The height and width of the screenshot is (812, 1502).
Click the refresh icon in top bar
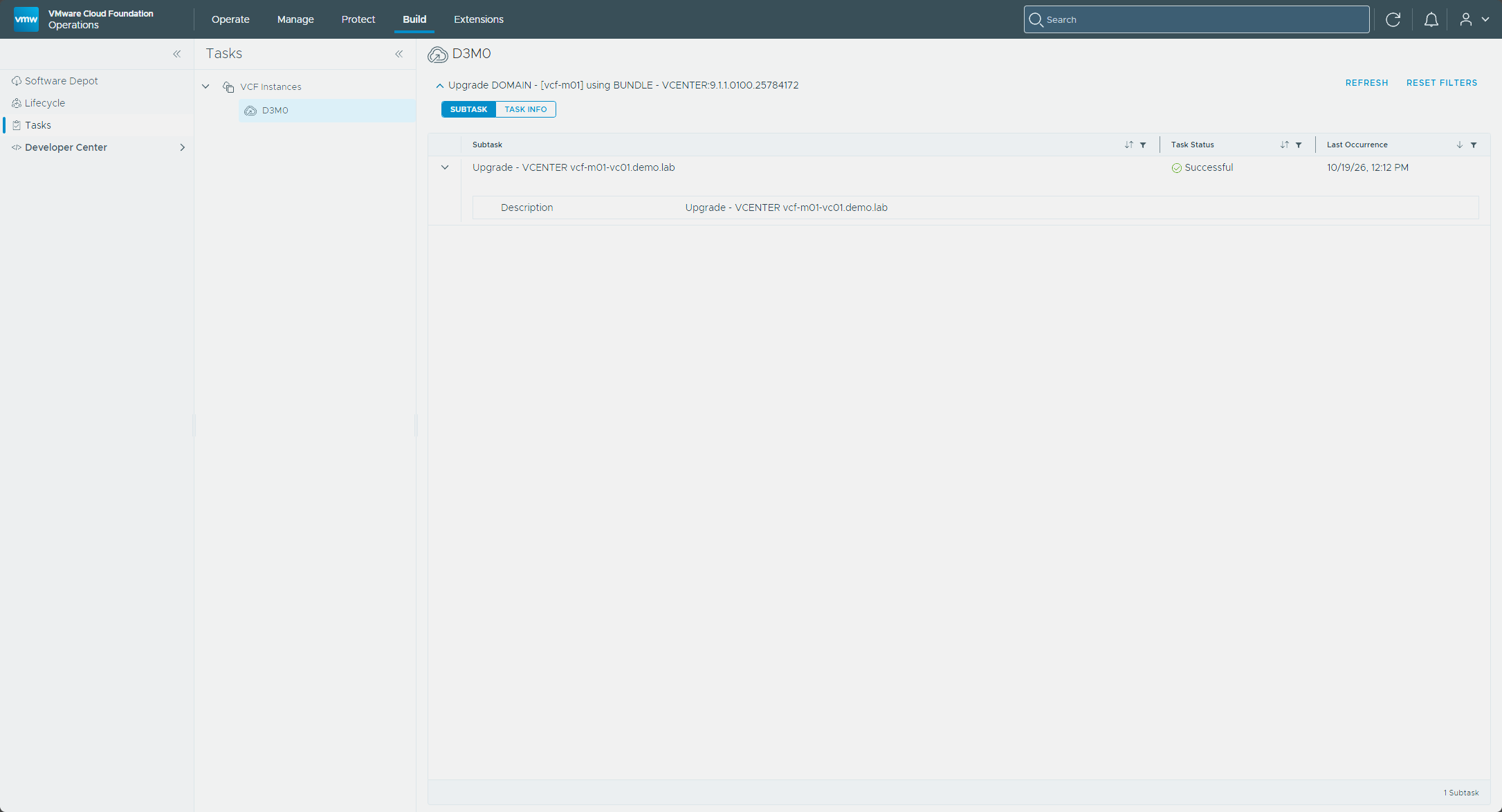(1393, 19)
